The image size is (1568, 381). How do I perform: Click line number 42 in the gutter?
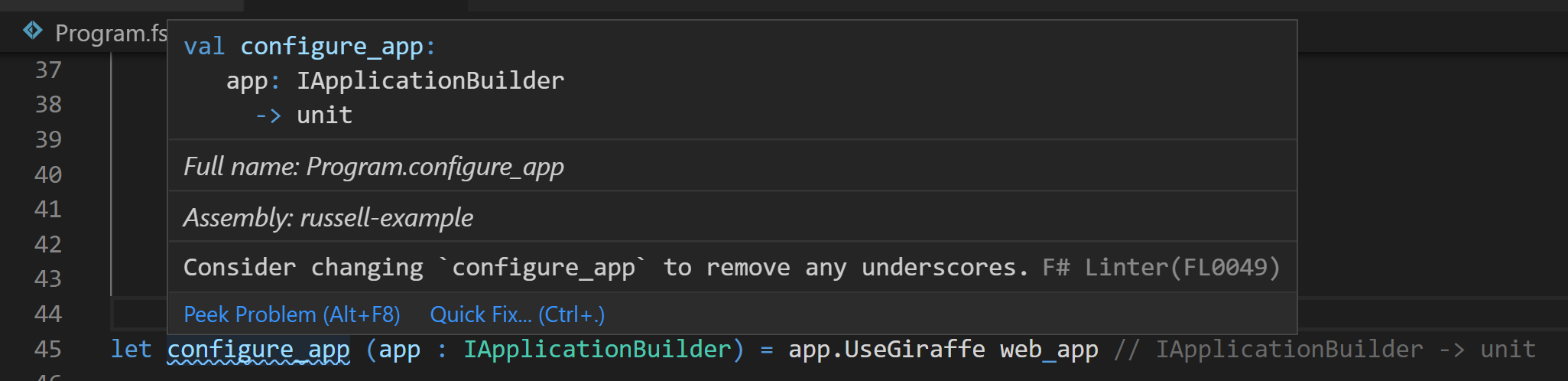click(48, 244)
